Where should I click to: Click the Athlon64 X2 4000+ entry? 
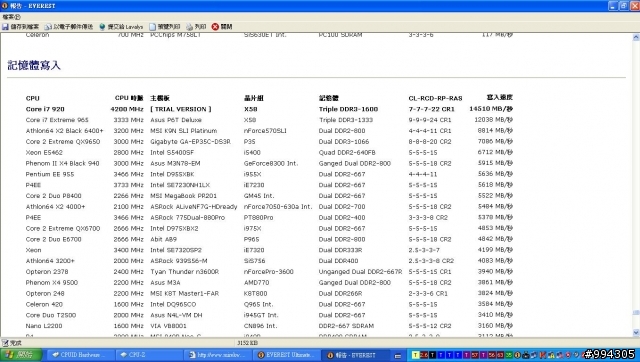pyautogui.click(x=56, y=207)
